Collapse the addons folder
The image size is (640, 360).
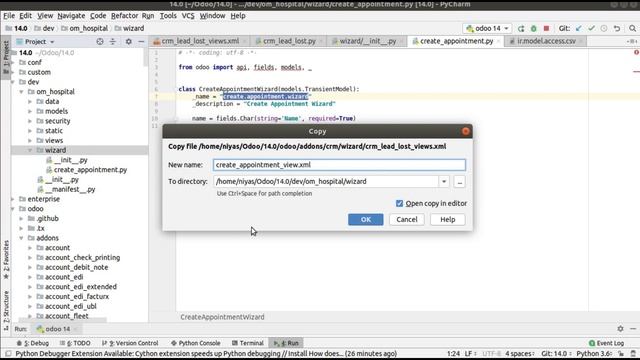pyautogui.click(x=21, y=238)
